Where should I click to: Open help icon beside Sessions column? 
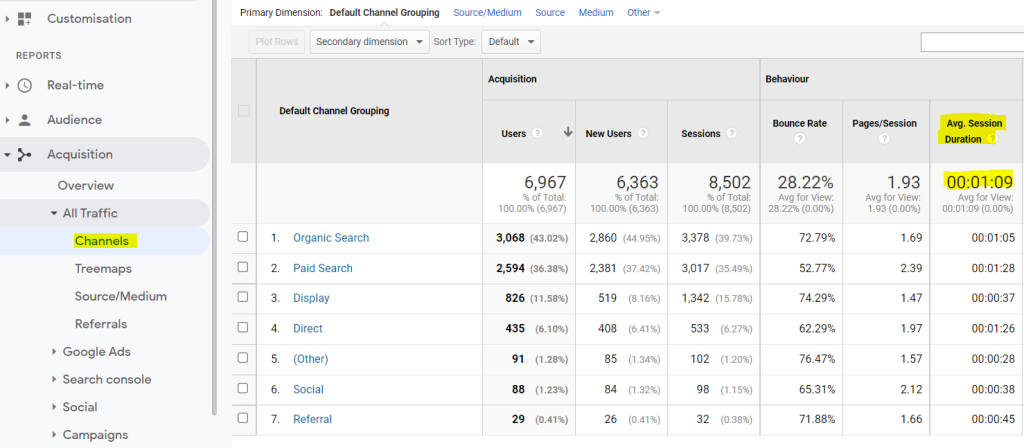pyautogui.click(x=731, y=133)
